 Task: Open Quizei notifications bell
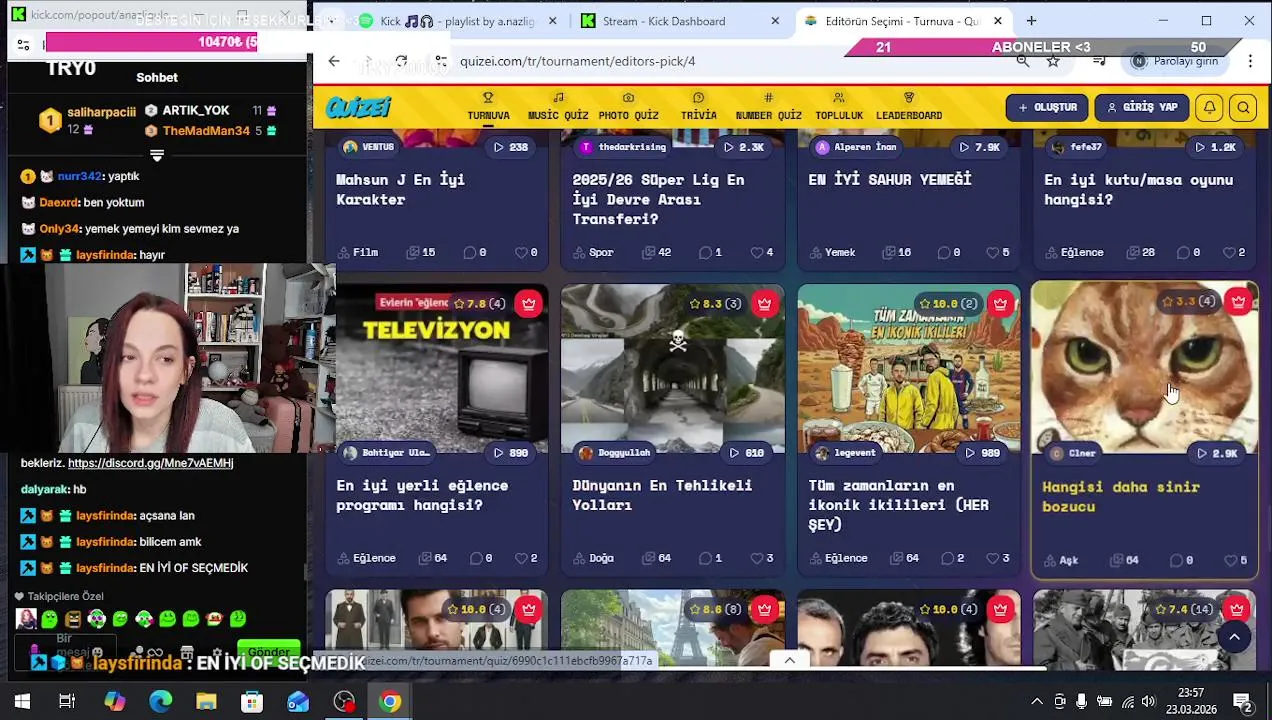(x=1209, y=107)
